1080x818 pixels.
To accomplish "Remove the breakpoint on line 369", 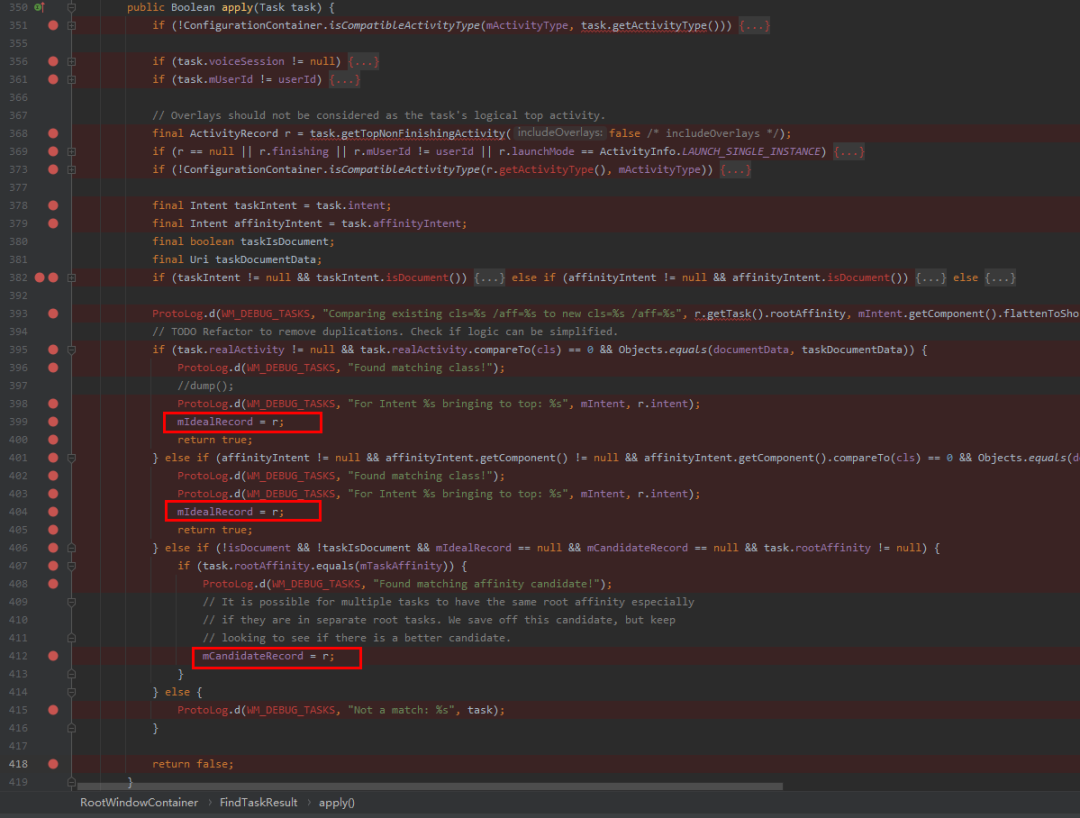I will coord(53,151).
